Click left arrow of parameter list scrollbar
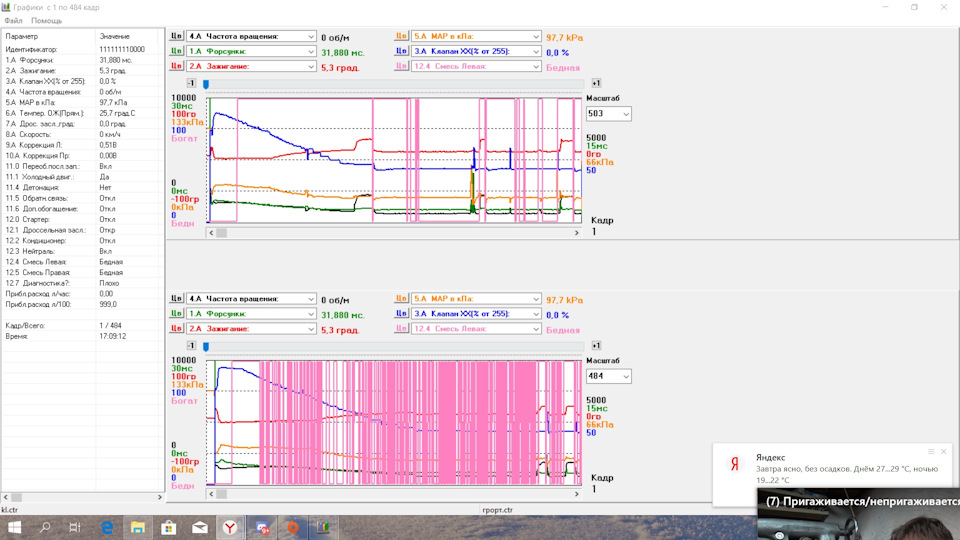Viewport: 960px width, 540px height. pos(6,497)
